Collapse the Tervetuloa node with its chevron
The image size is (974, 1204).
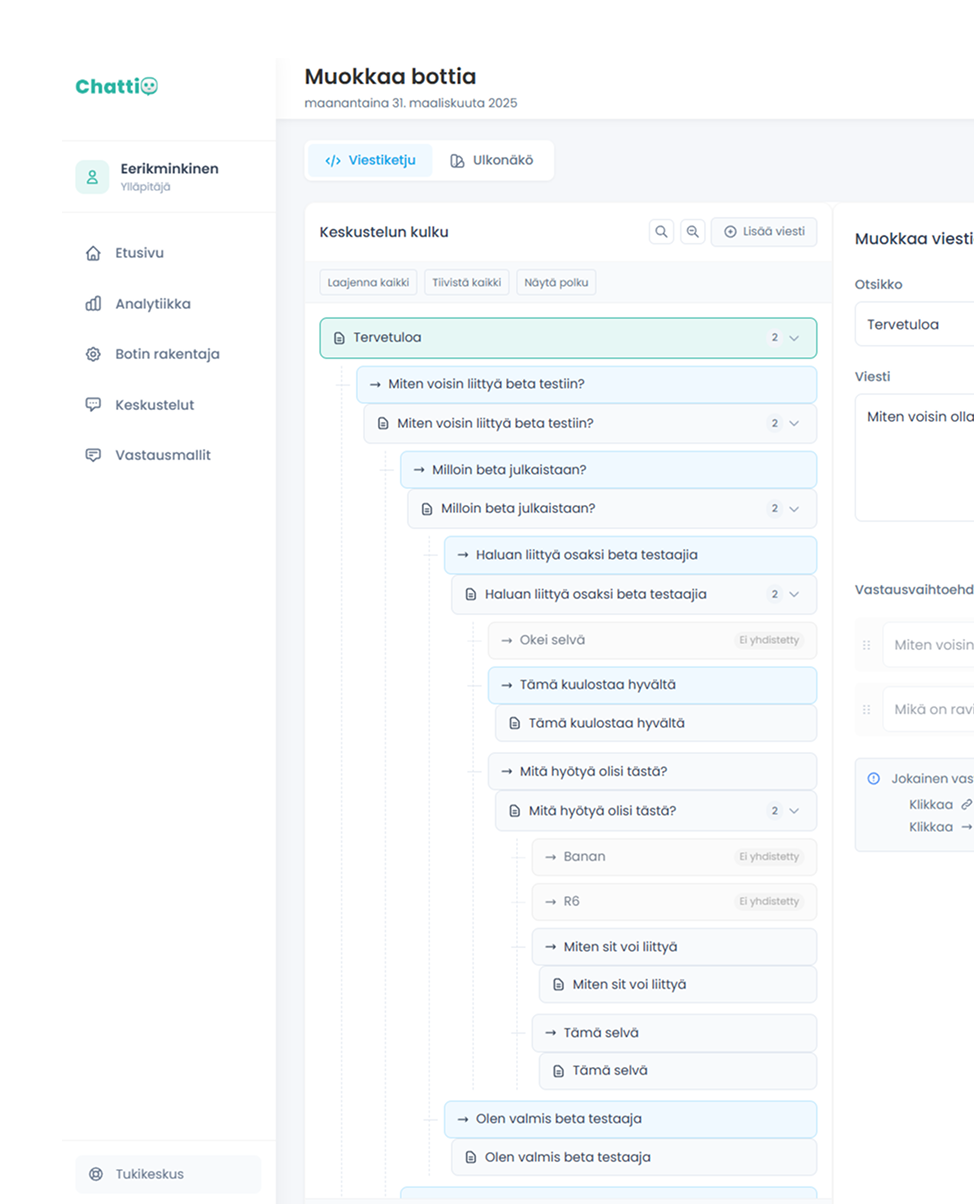tap(794, 338)
